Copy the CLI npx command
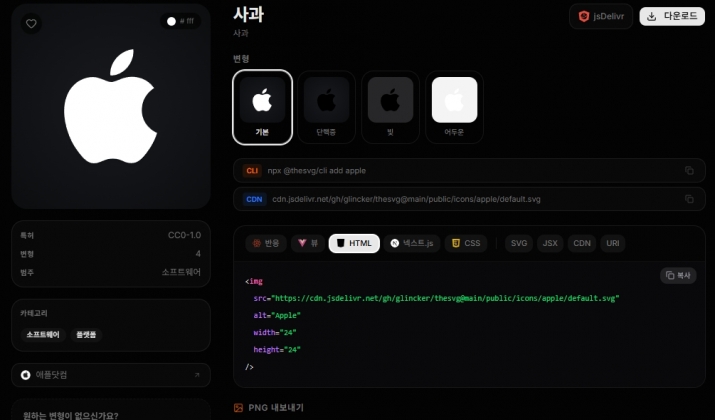Viewport: 715px width, 420px height. coord(689,171)
